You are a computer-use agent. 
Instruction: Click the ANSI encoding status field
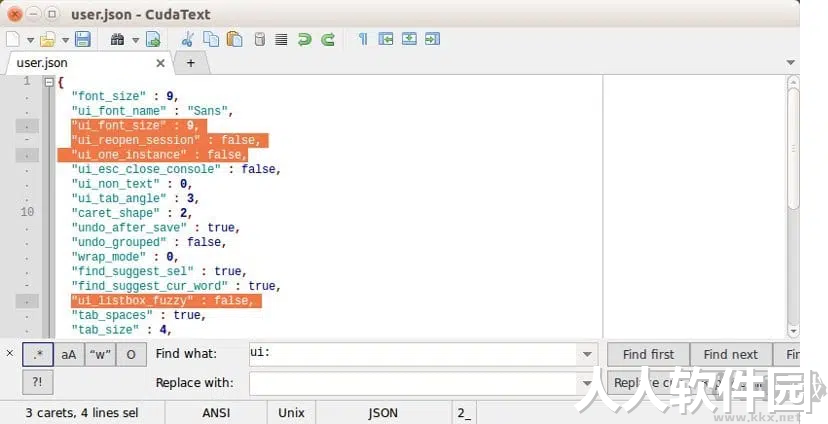pyautogui.click(x=216, y=412)
